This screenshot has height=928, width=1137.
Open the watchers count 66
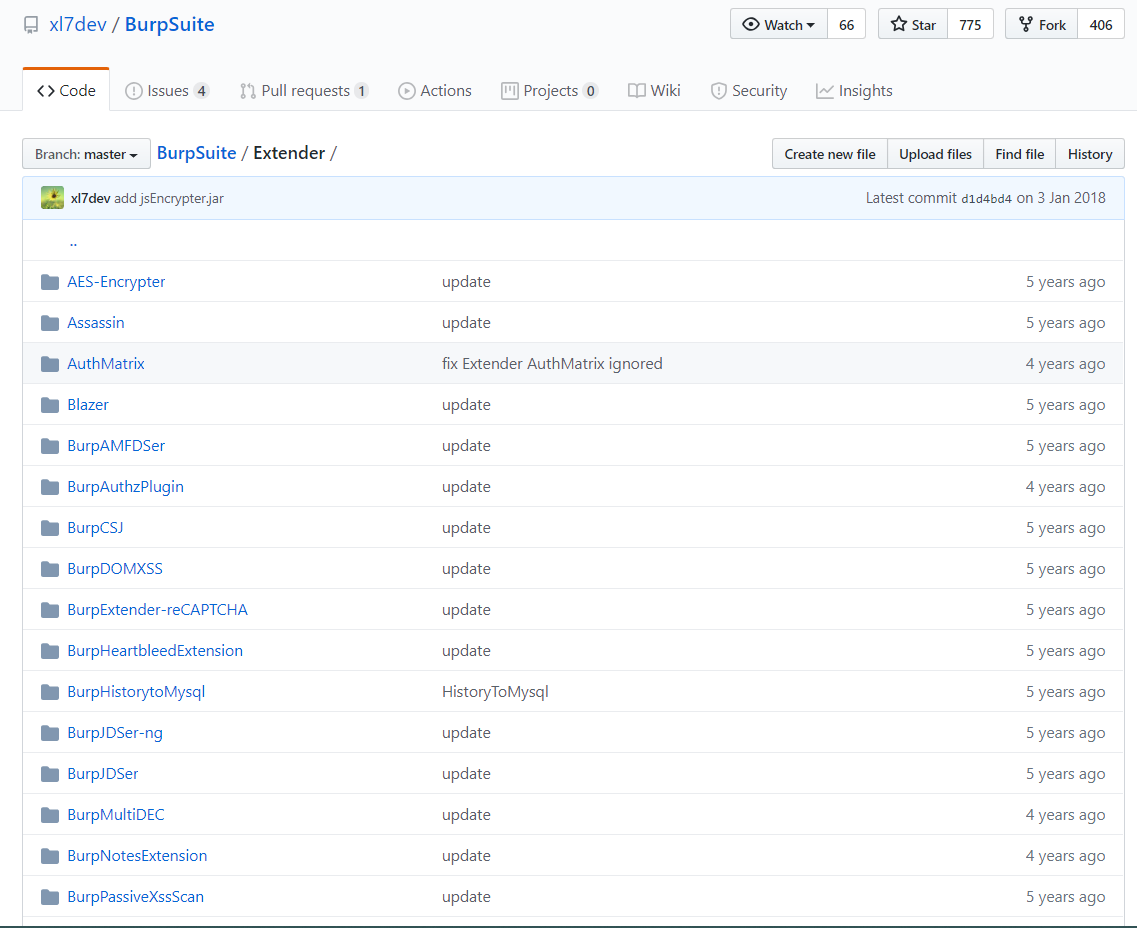coord(846,25)
